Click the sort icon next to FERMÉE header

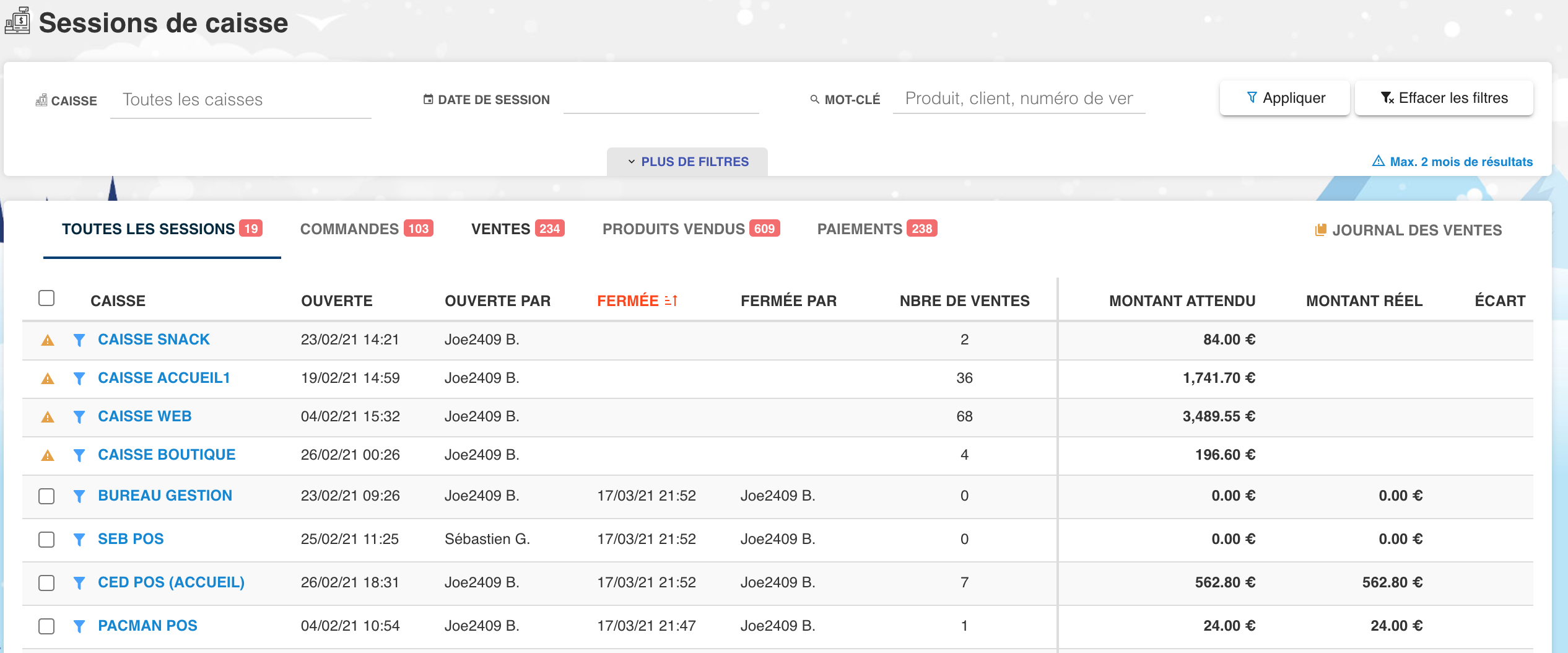pyautogui.click(x=671, y=301)
